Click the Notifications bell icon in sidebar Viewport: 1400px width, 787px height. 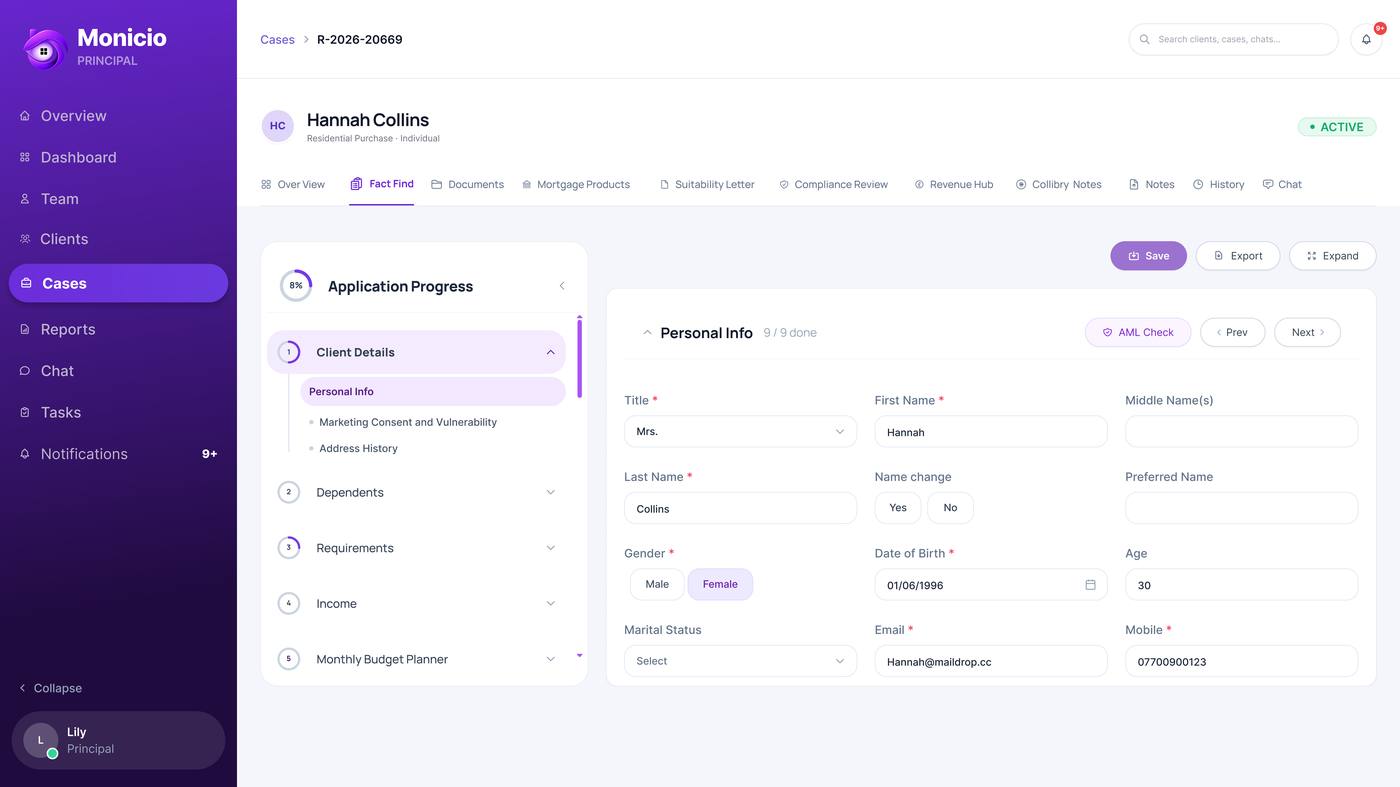(25, 454)
